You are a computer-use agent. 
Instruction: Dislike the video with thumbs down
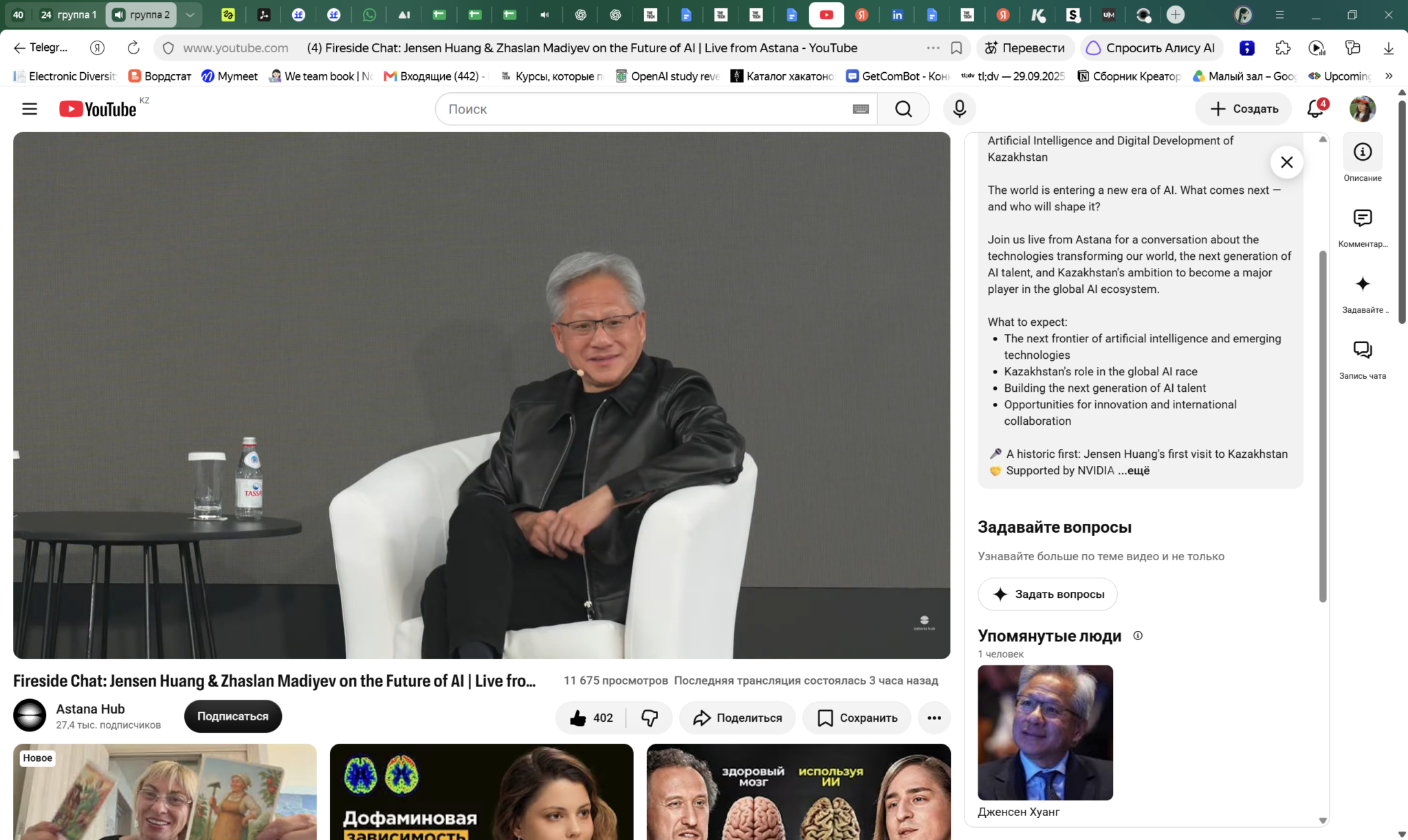click(649, 718)
